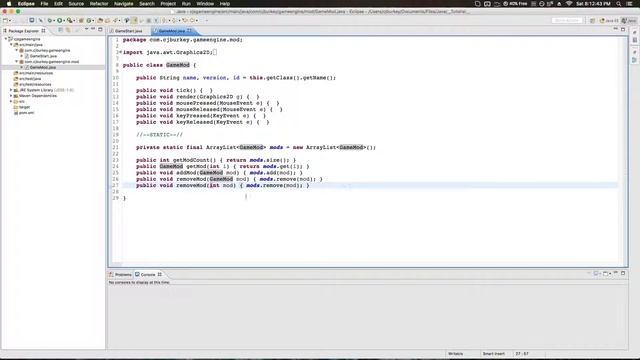Close the Console tab

[x=160, y=274]
